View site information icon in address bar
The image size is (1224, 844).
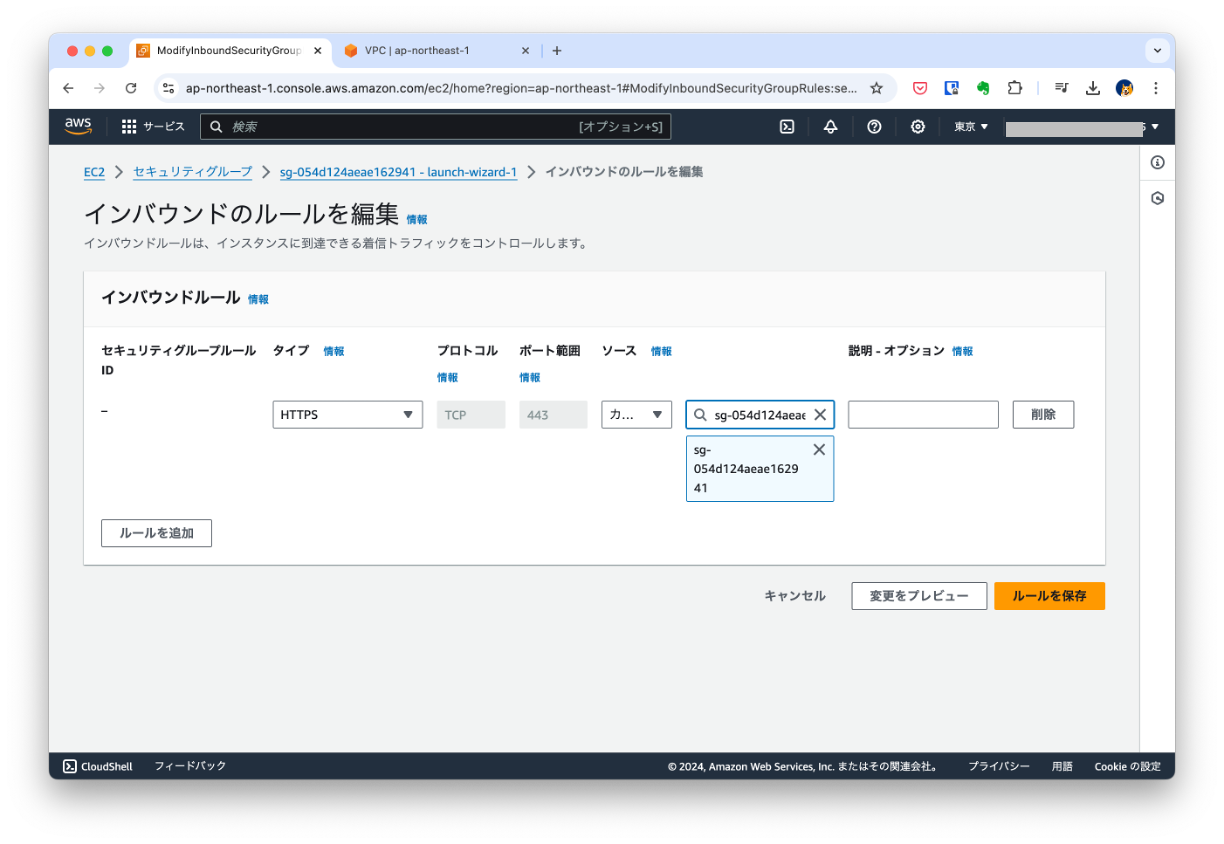coord(168,88)
